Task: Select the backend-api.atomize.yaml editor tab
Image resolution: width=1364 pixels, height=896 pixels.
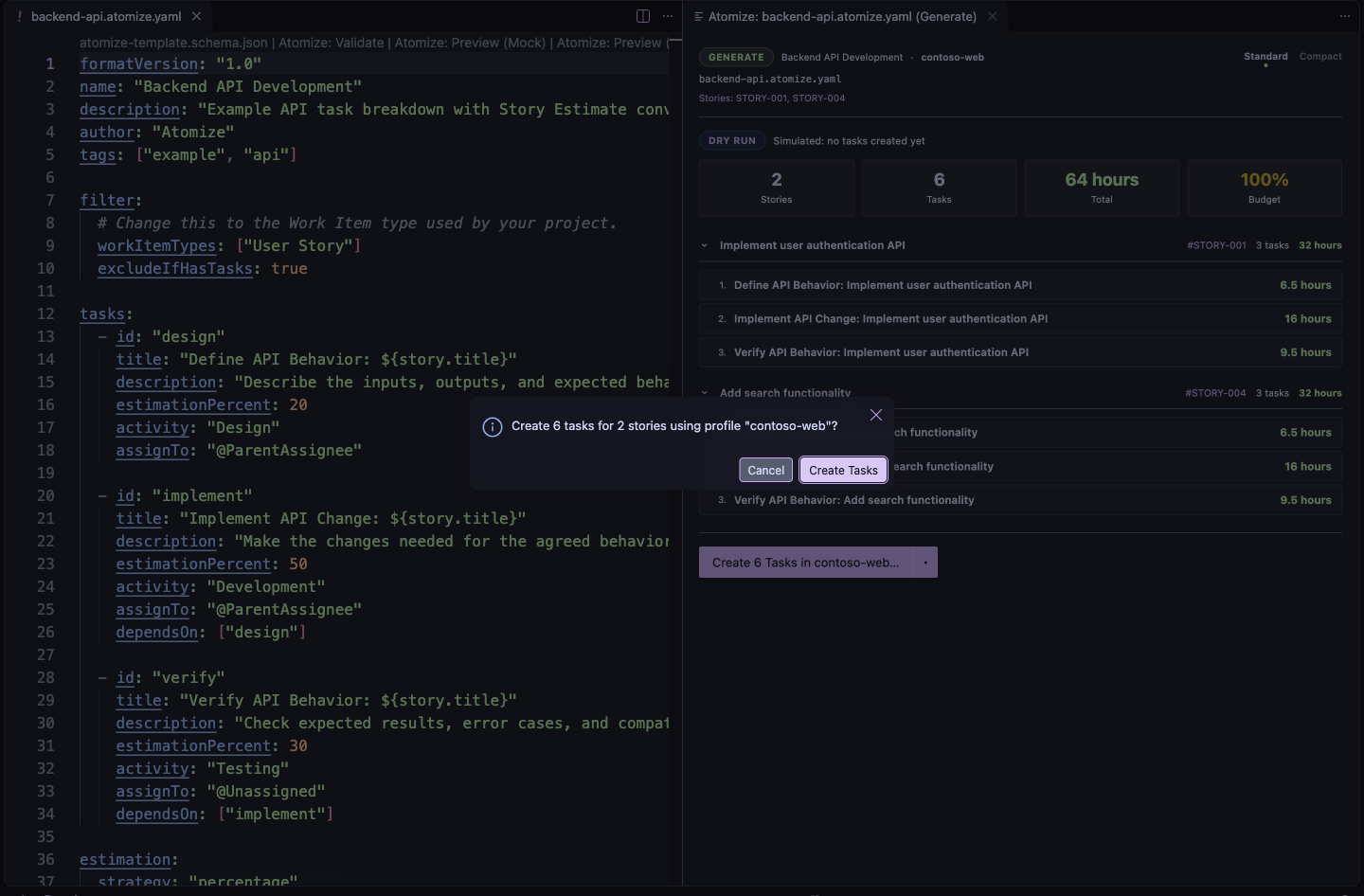Action: pos(106,16)
